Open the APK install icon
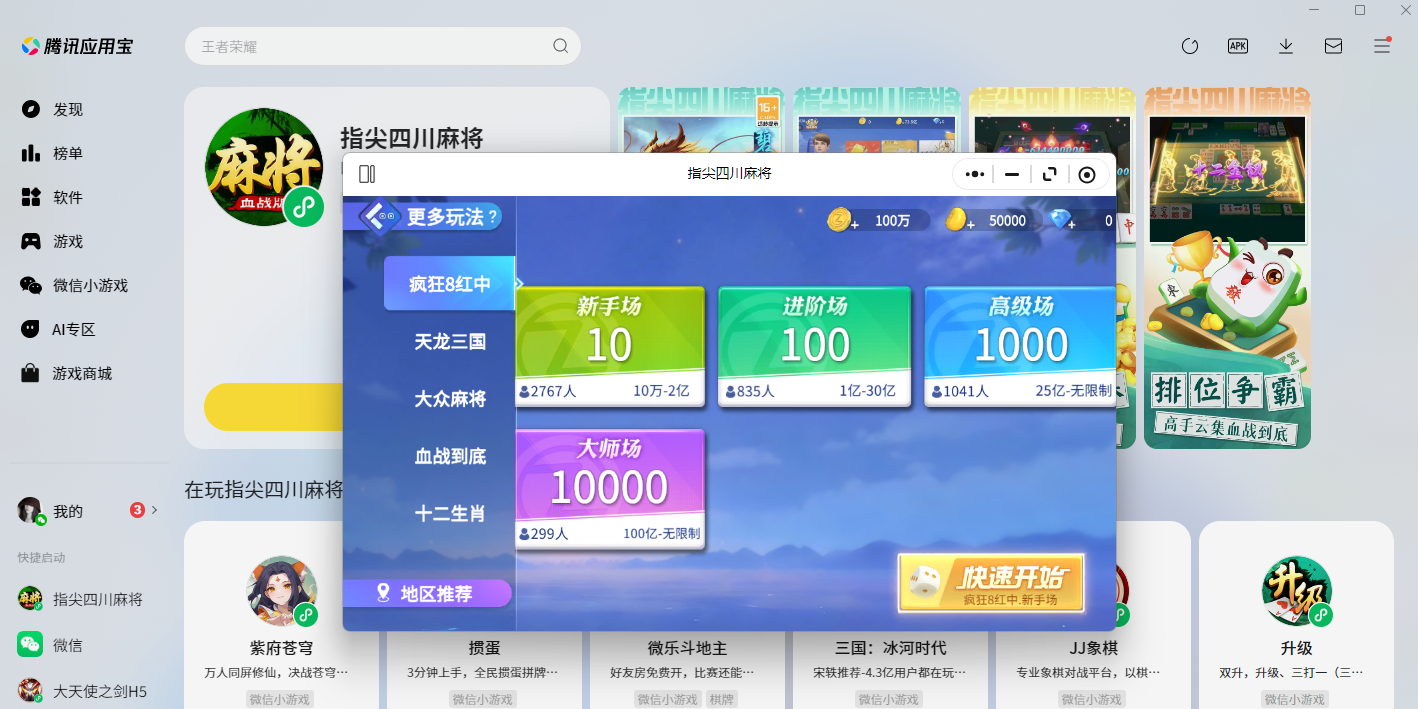Image resolution: width=1418 pixels, height=709 pixels. tap(1238, 46)
